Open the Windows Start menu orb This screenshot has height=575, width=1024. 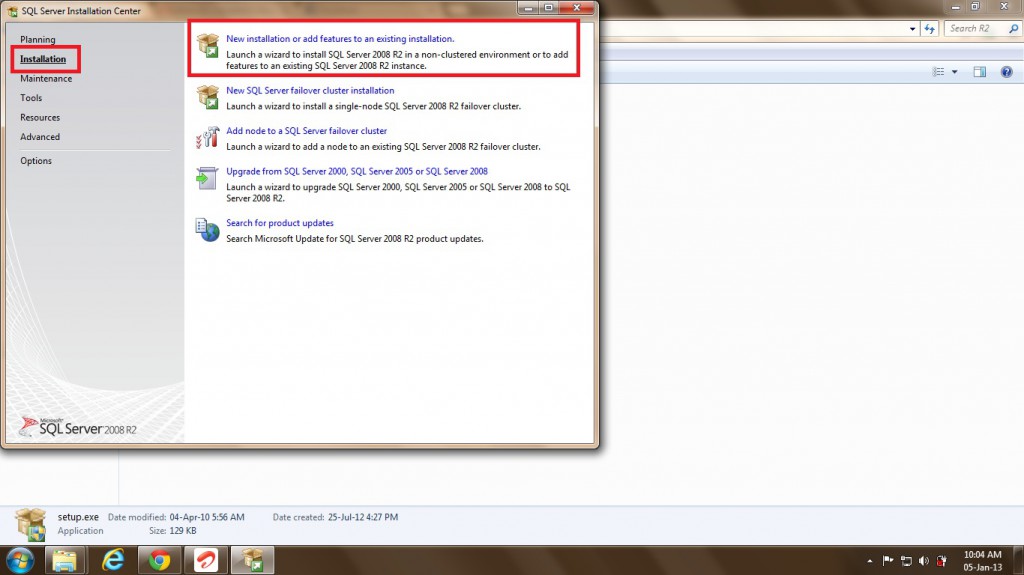click(21, 559)
